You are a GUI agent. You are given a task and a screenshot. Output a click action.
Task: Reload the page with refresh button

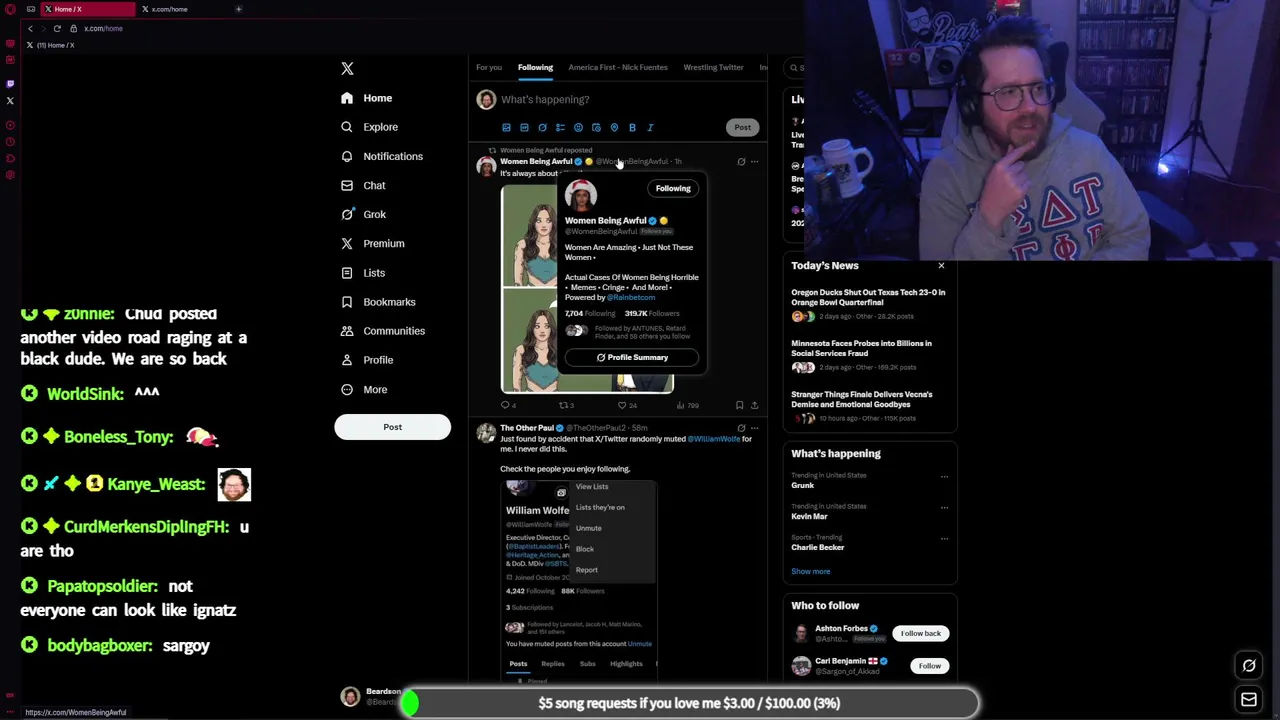click(57, 28)
